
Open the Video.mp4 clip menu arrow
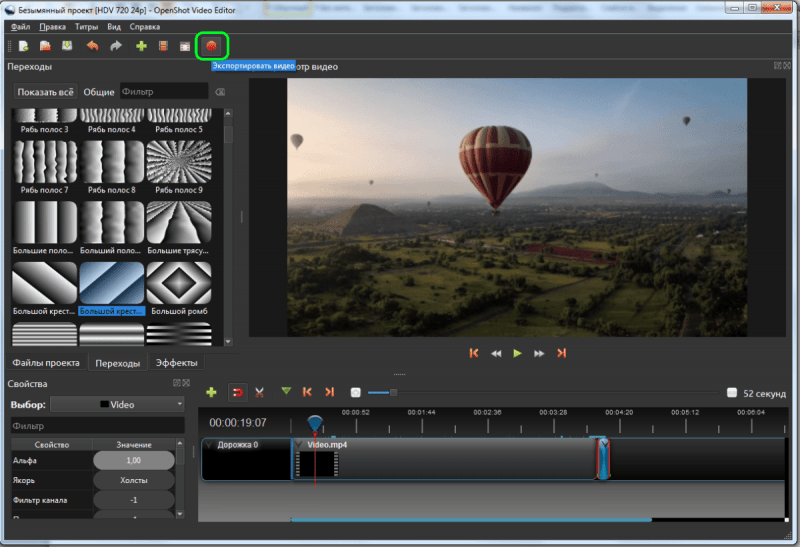click(298, 445)
